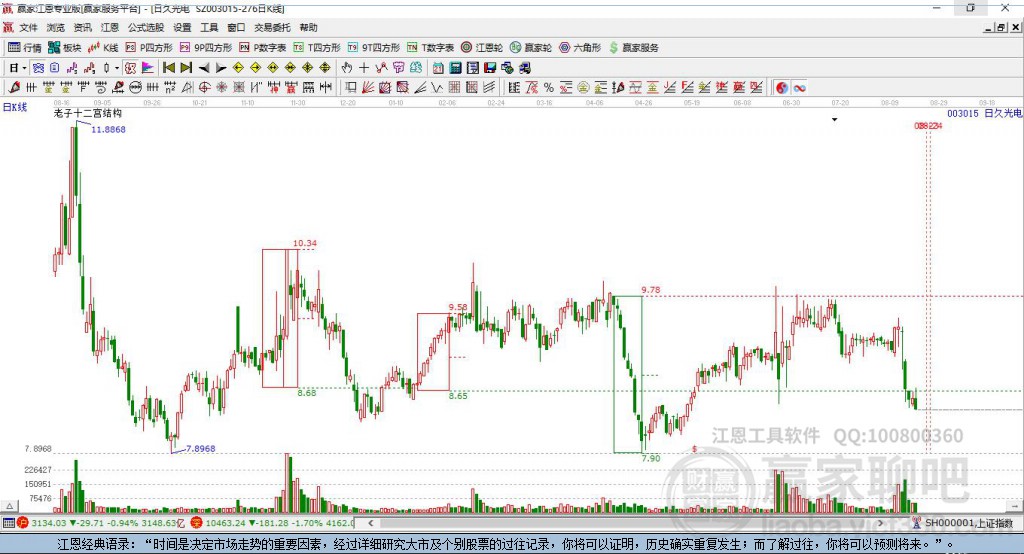Open the 设置 menu
The image size is (1024, 554).
point(182,27)
